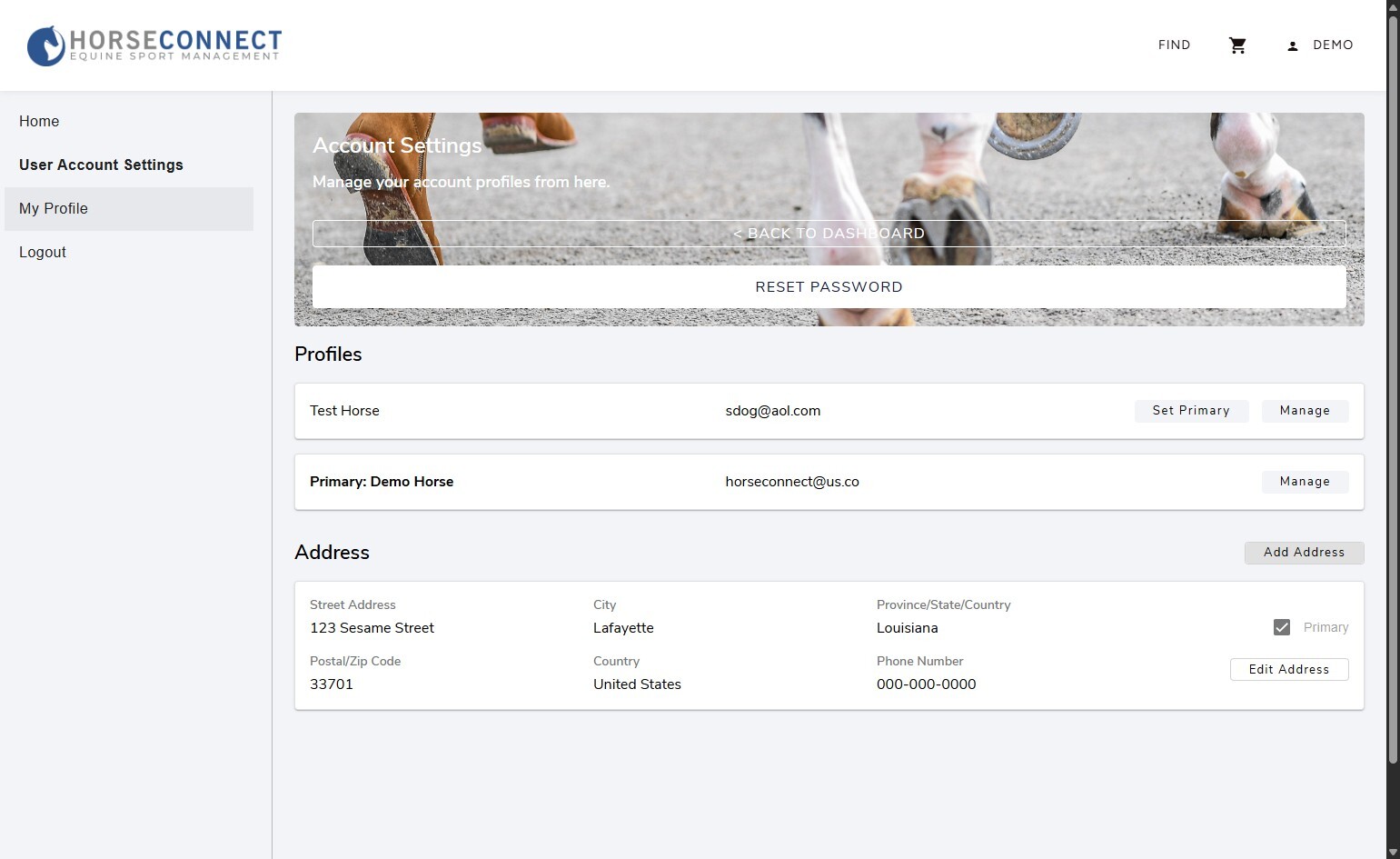
Task: Toggle the Primary address checkbox
Action: 1282,627
